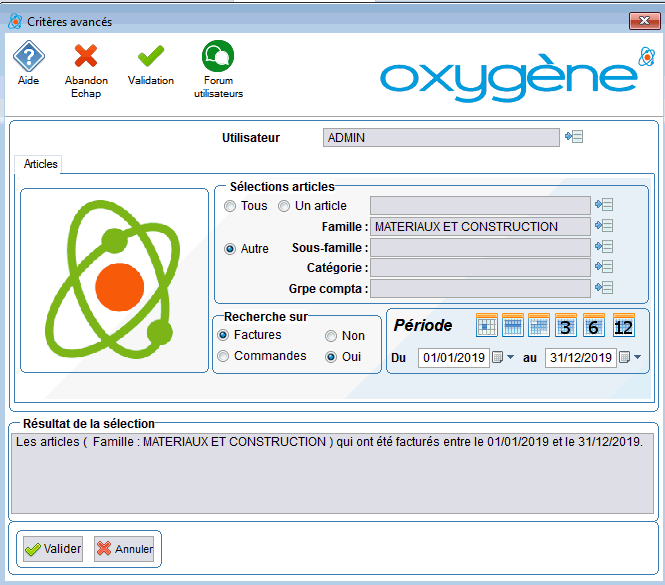Click the 3-month period calendar icon
Screen dimensions: 665x585
click(566, 325)
